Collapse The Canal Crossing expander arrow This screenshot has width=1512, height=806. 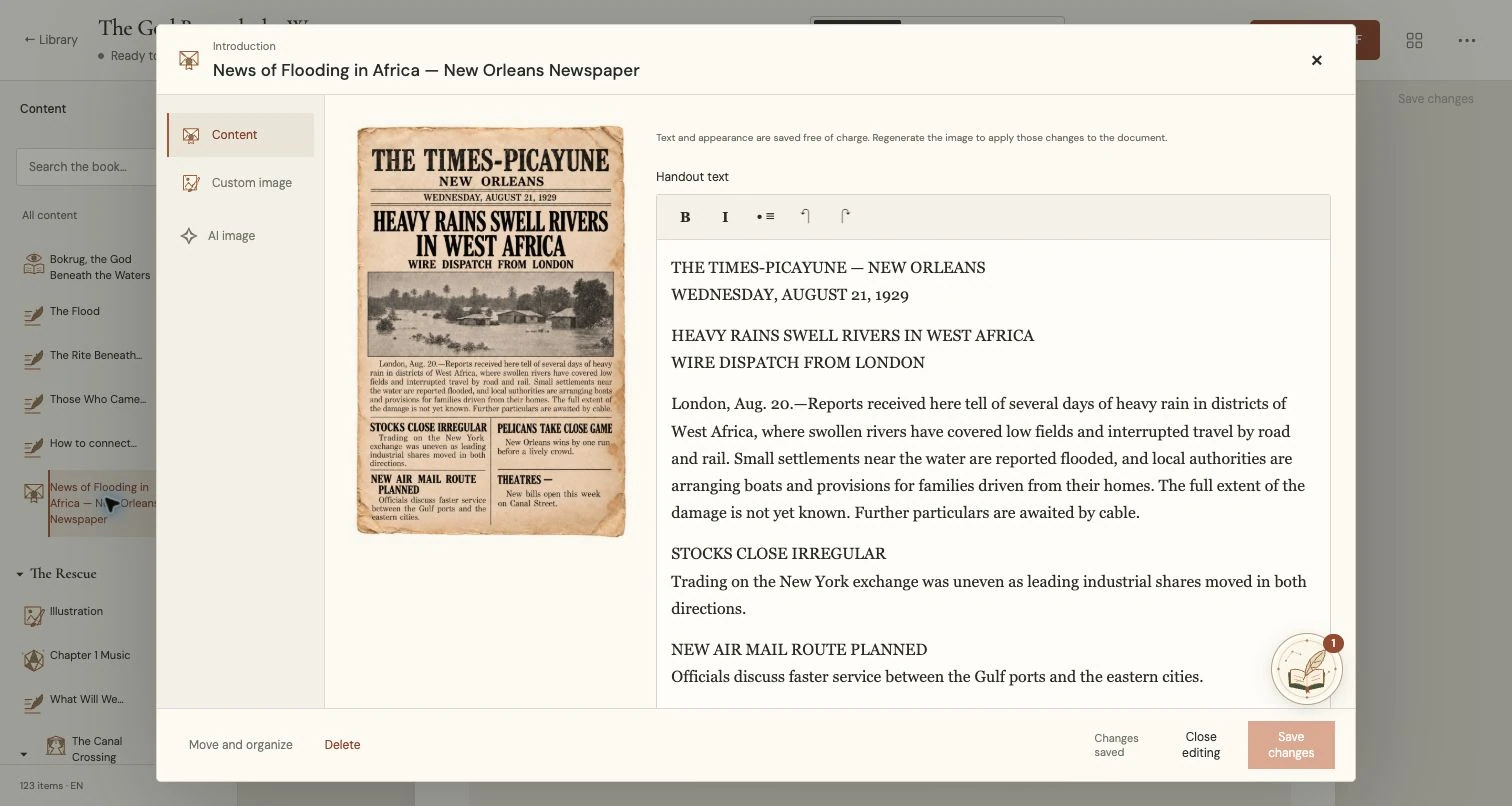pos(24,754)
